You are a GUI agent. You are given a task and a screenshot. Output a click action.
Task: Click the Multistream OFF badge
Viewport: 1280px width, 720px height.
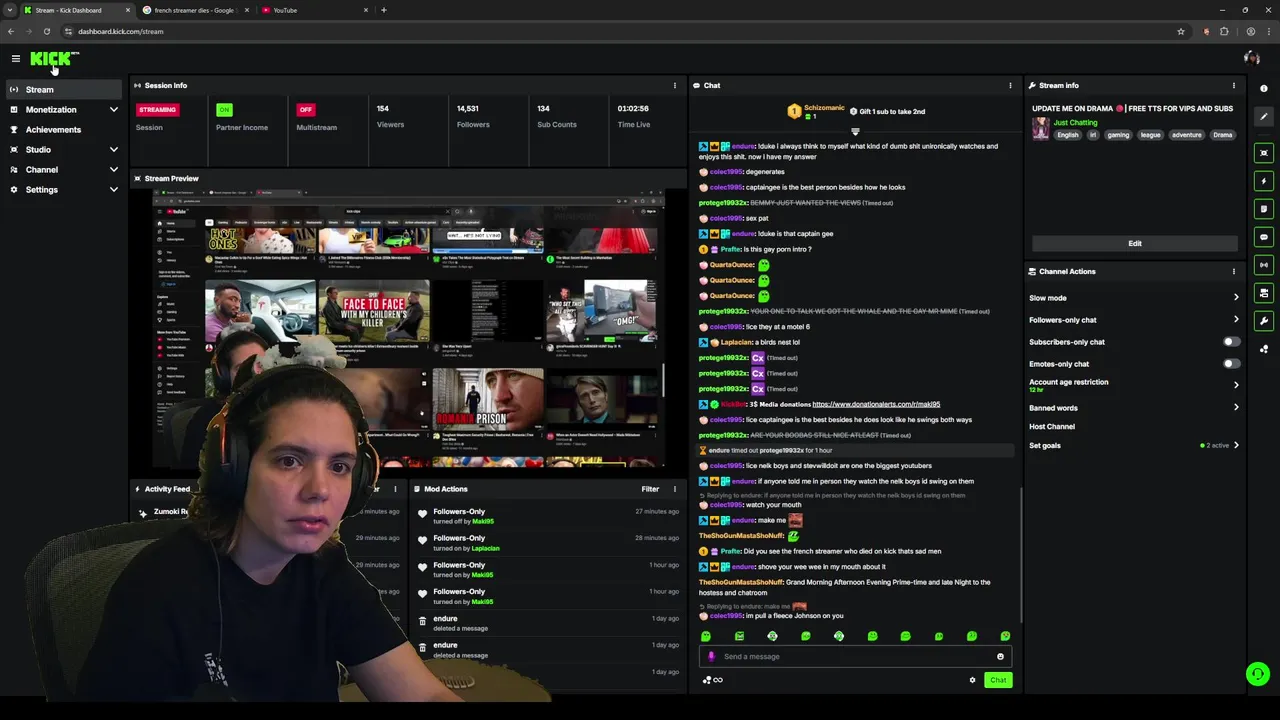click(x=306, y=110)
